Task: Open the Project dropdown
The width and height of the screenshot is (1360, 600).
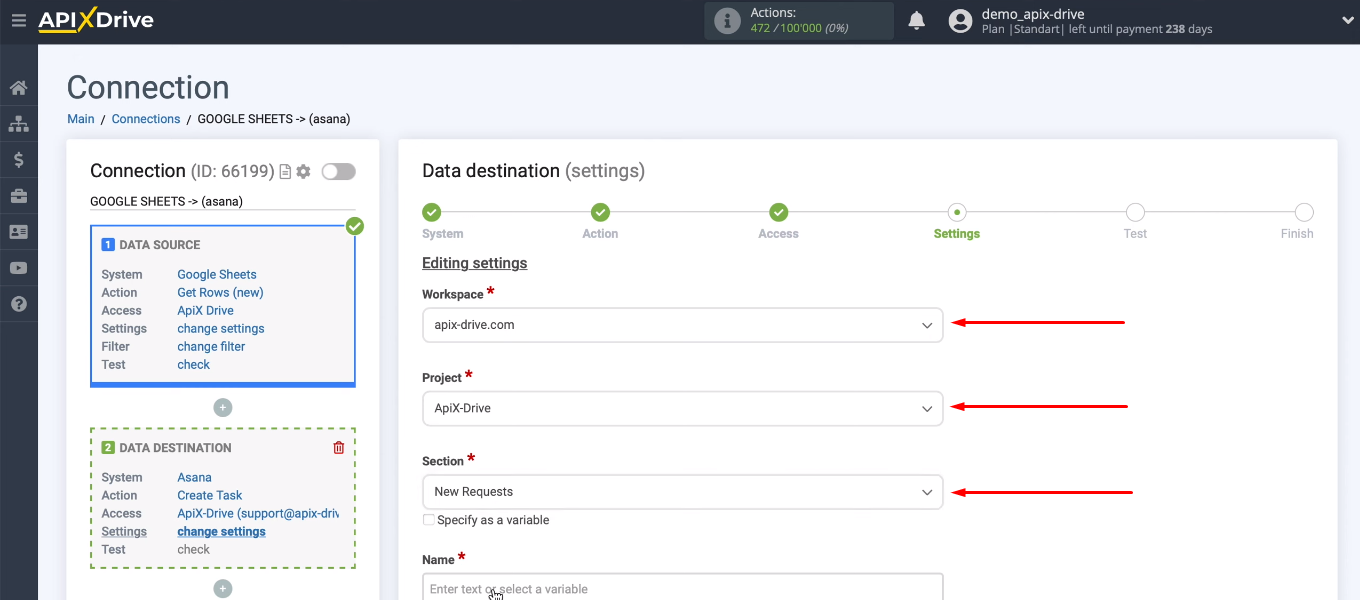Action: [682, 408]
